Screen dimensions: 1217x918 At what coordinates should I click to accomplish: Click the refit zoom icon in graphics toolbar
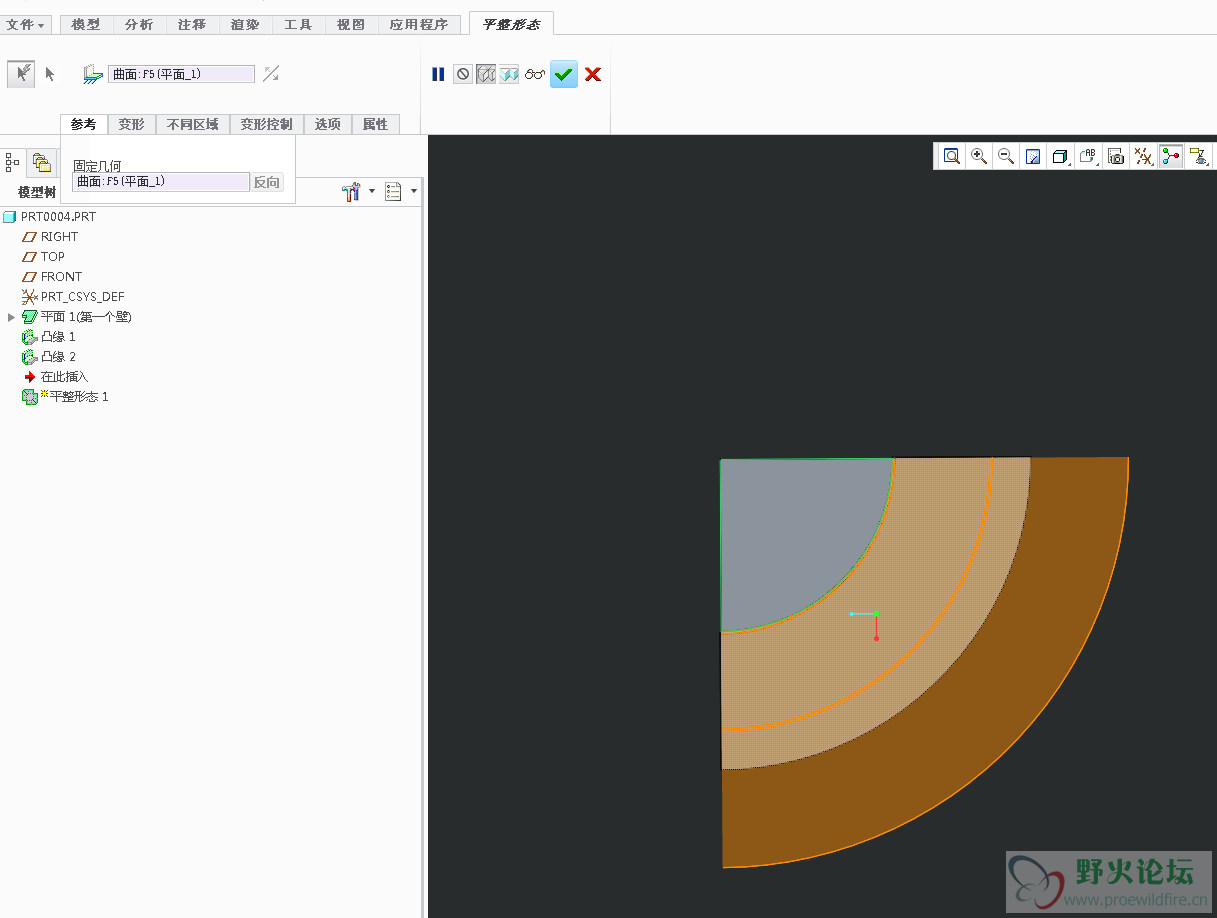(x=951, y=156)
